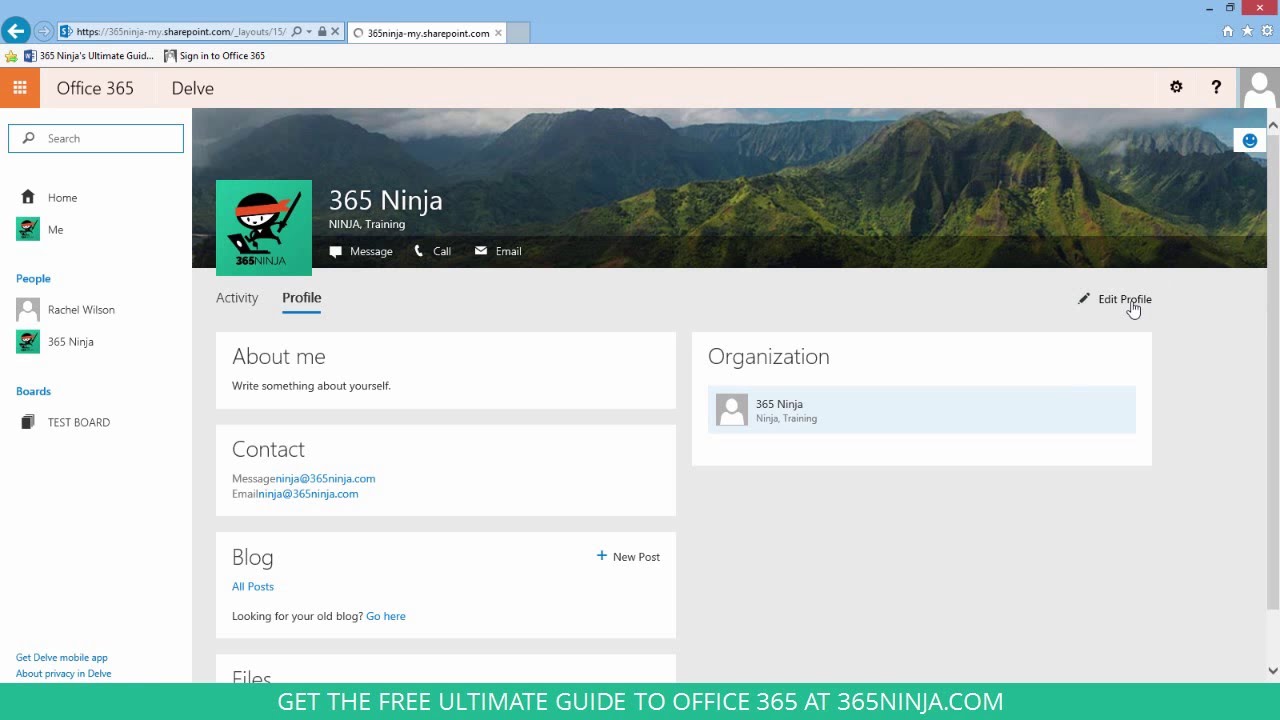
Task: Click the large 365 Ninja profile picture
Action: tap(264, 228)
